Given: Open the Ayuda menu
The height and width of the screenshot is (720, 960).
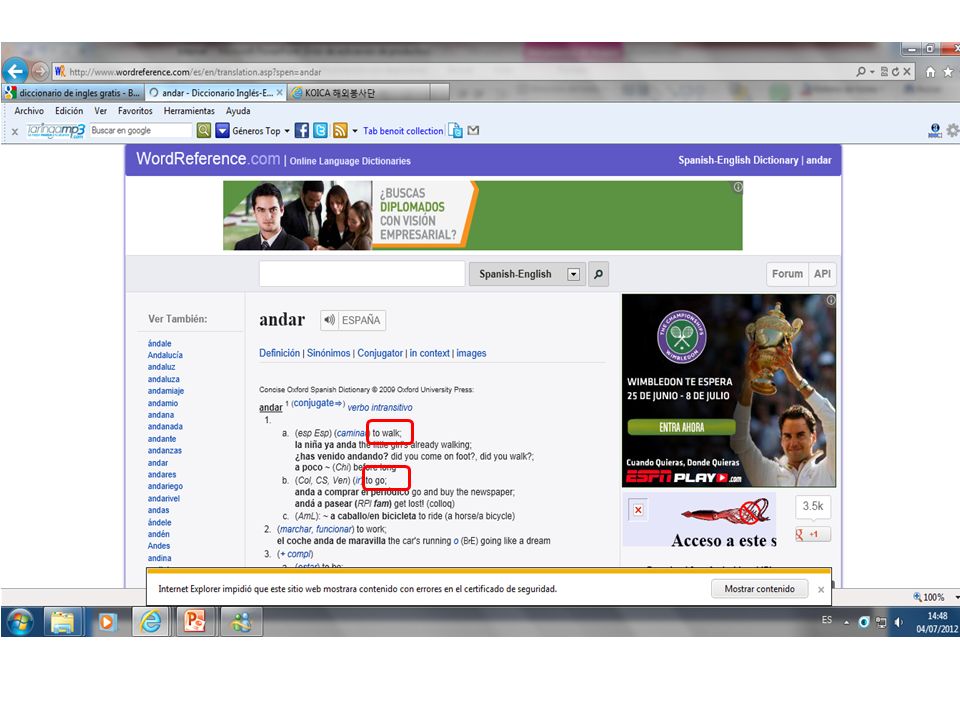Looking at the screenshot, I should click(x=238, y=111).
